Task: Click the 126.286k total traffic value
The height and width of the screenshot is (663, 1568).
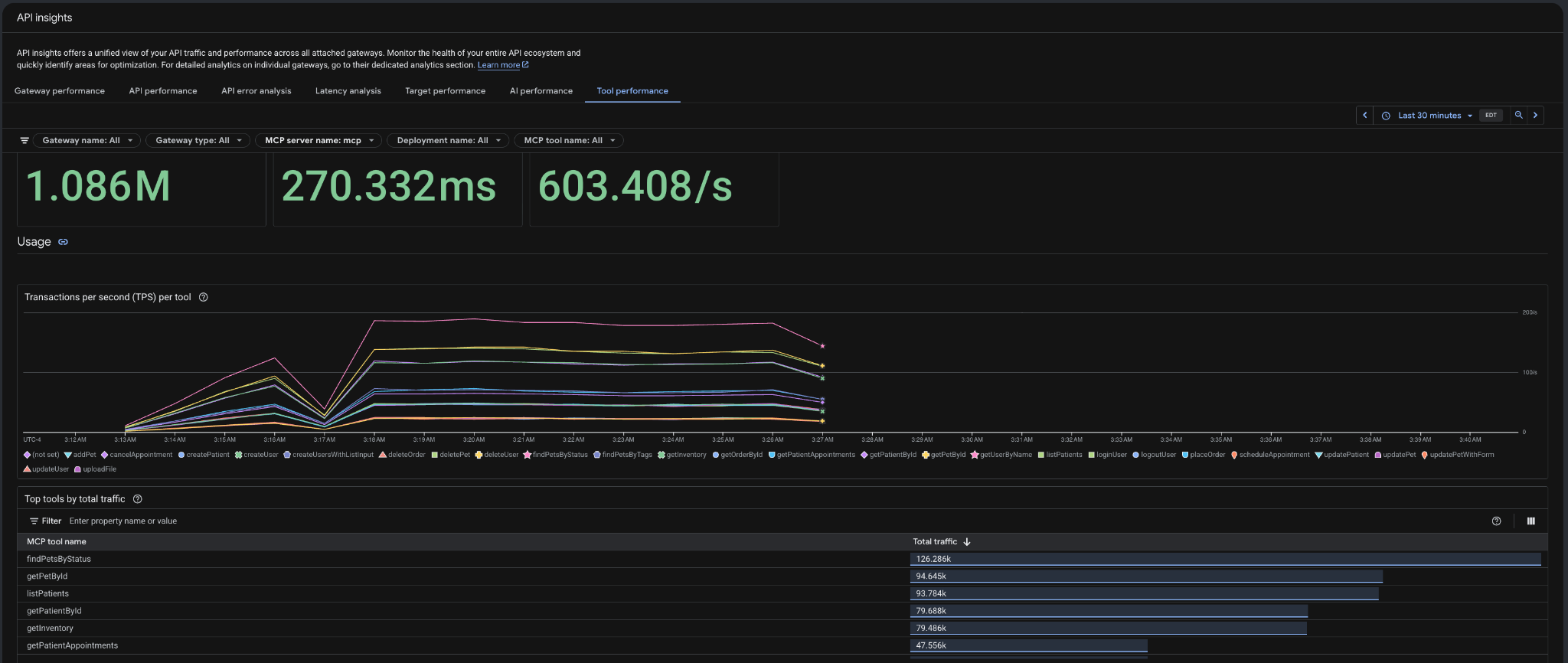Action: click(933, 560)
